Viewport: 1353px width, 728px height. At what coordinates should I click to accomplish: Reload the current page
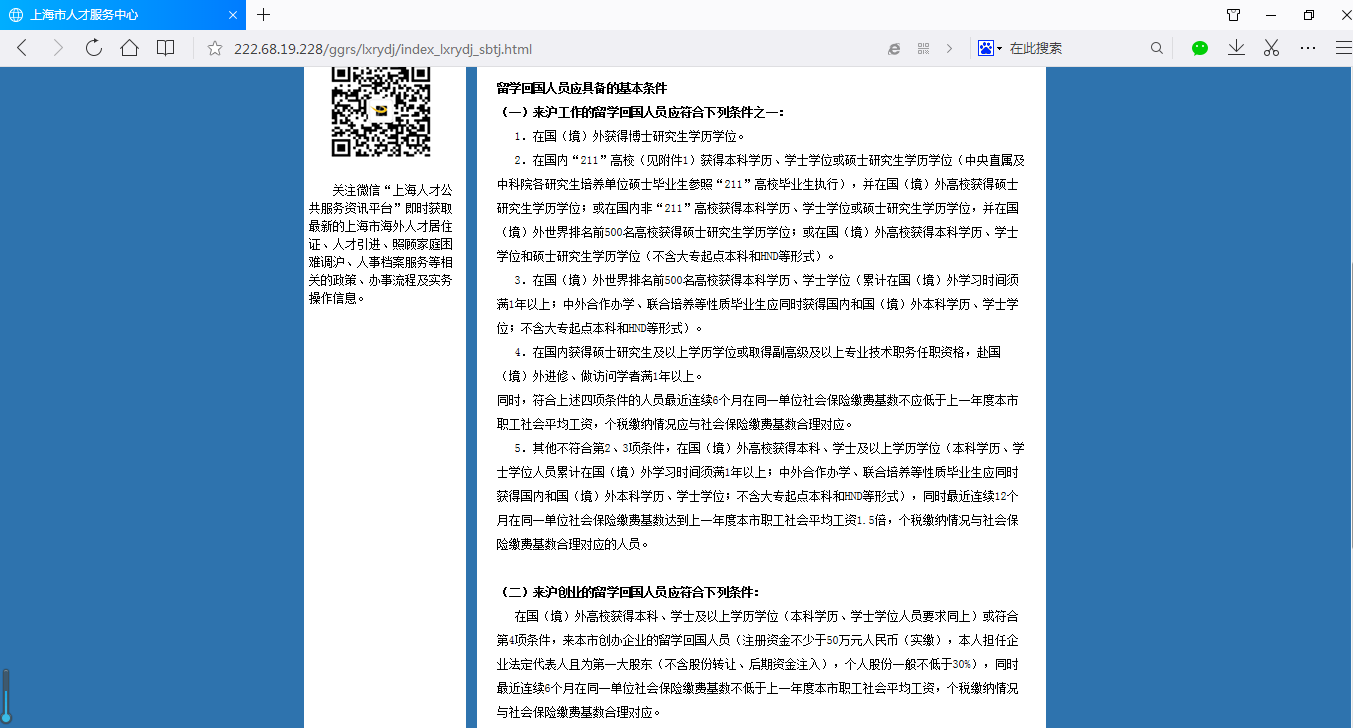[94, 48]
